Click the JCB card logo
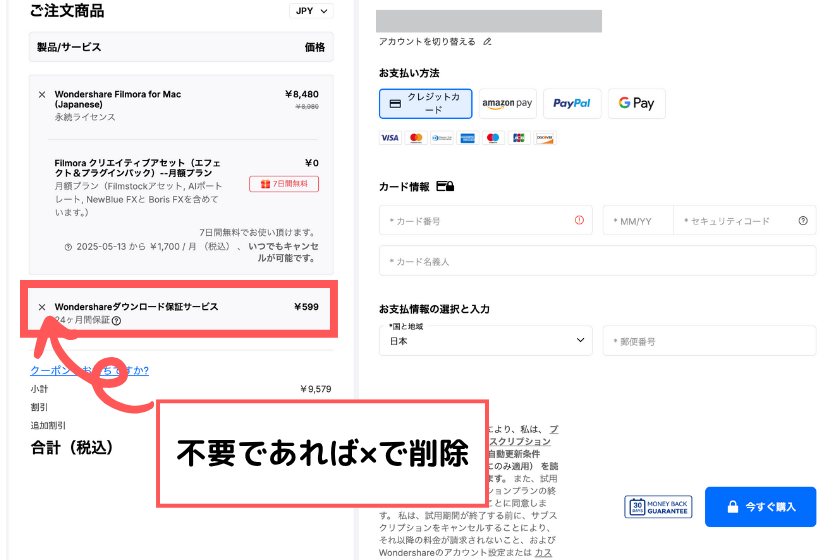This screenshot has height=560, width=840. point(519,138)
